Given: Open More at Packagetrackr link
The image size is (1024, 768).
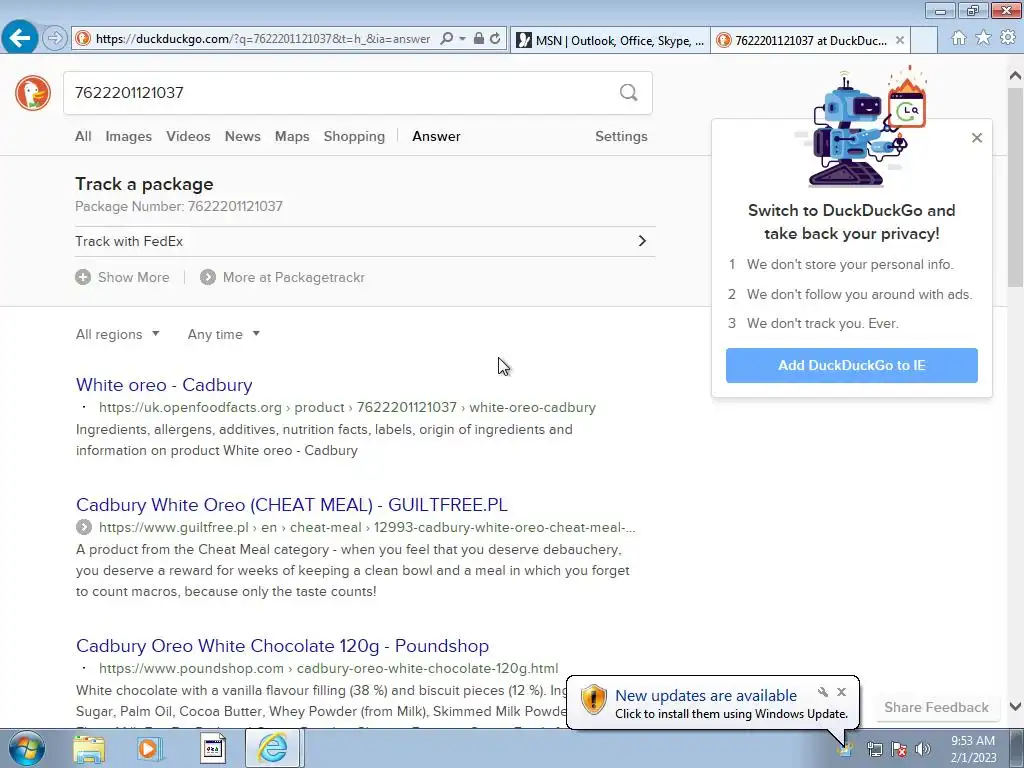Looking at the screenshot, I should coord(282,277).
